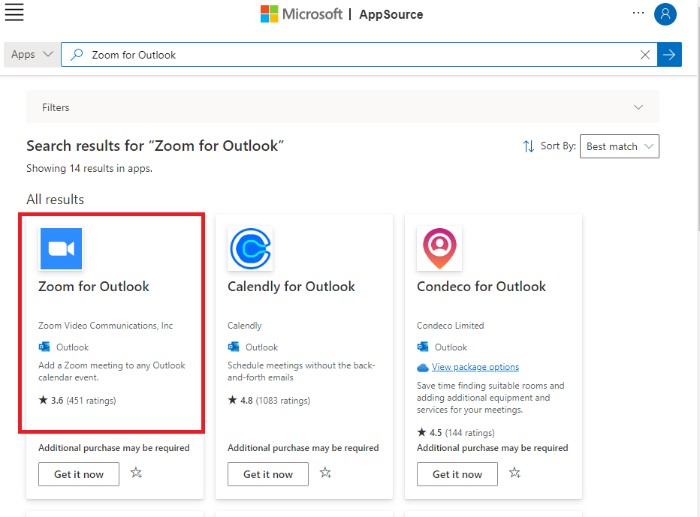Click the sort order arrows icon
Screen dimensions: 700x517
529,146
